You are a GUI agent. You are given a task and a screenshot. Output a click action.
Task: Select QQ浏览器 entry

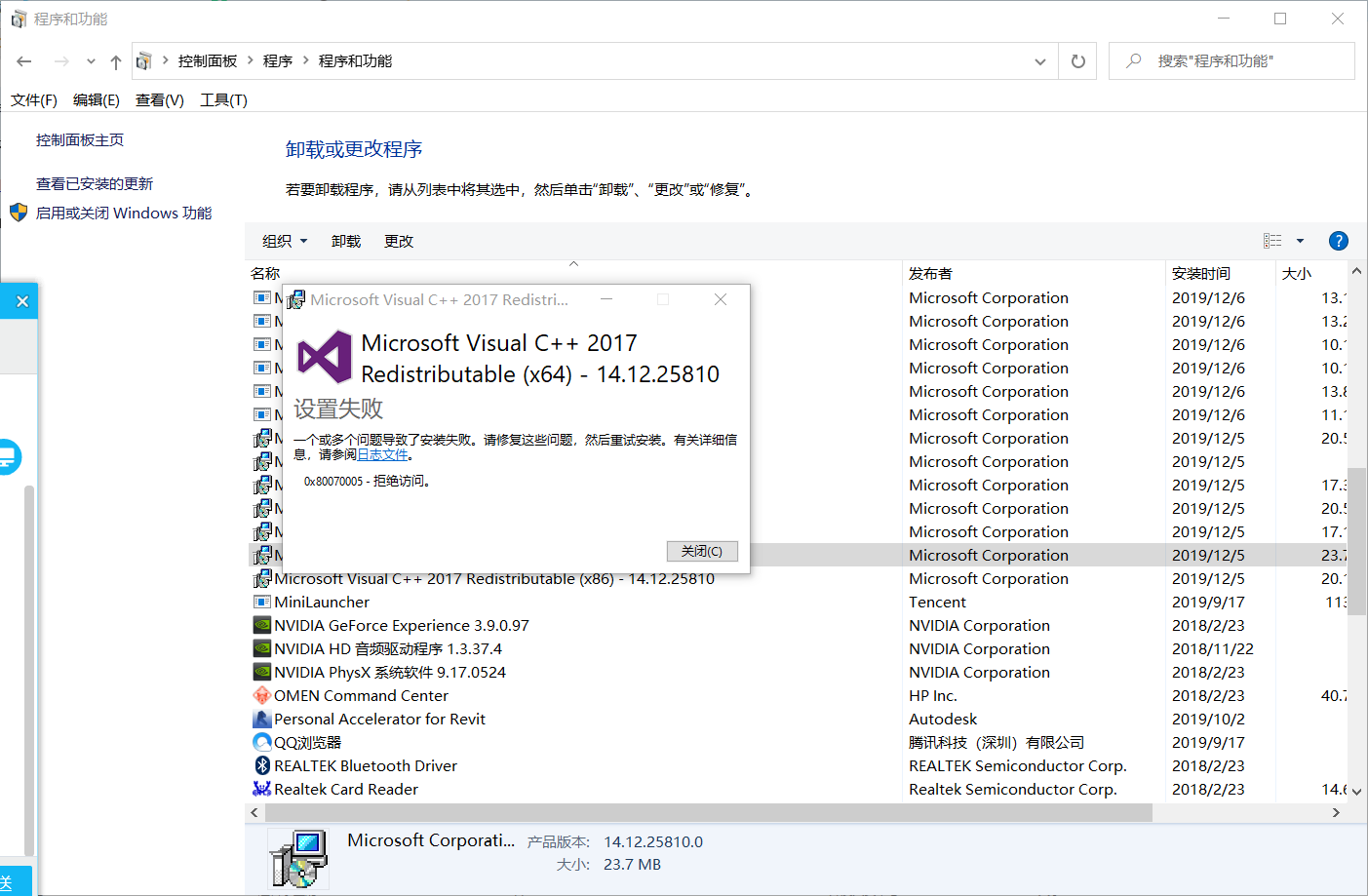pyautogui.click(x=308, y=743)
